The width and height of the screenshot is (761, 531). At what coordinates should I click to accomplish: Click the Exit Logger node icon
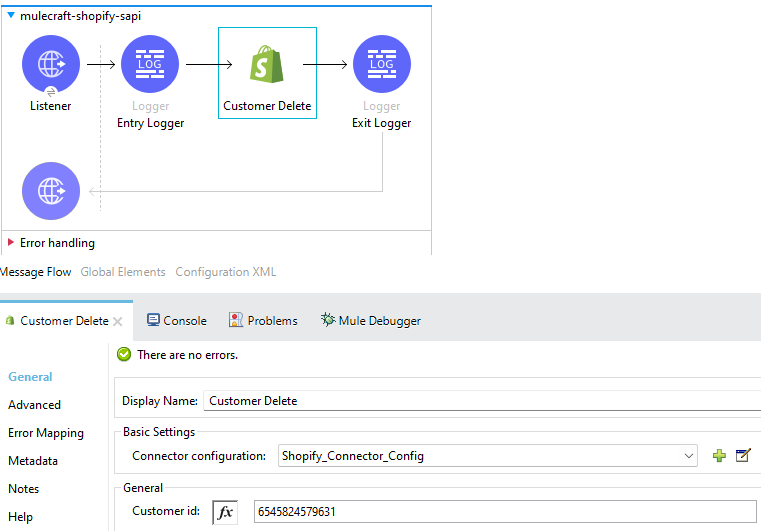[381, 64]
